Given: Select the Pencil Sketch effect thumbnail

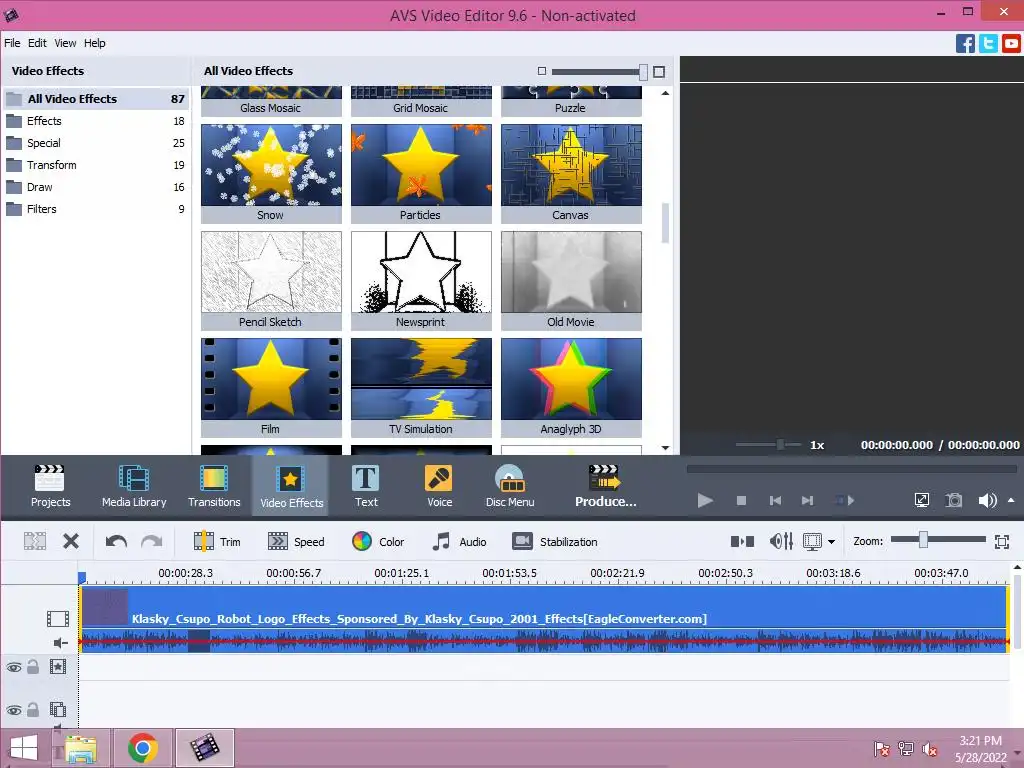Looking at the screenshot, I should tap(271, 280).
